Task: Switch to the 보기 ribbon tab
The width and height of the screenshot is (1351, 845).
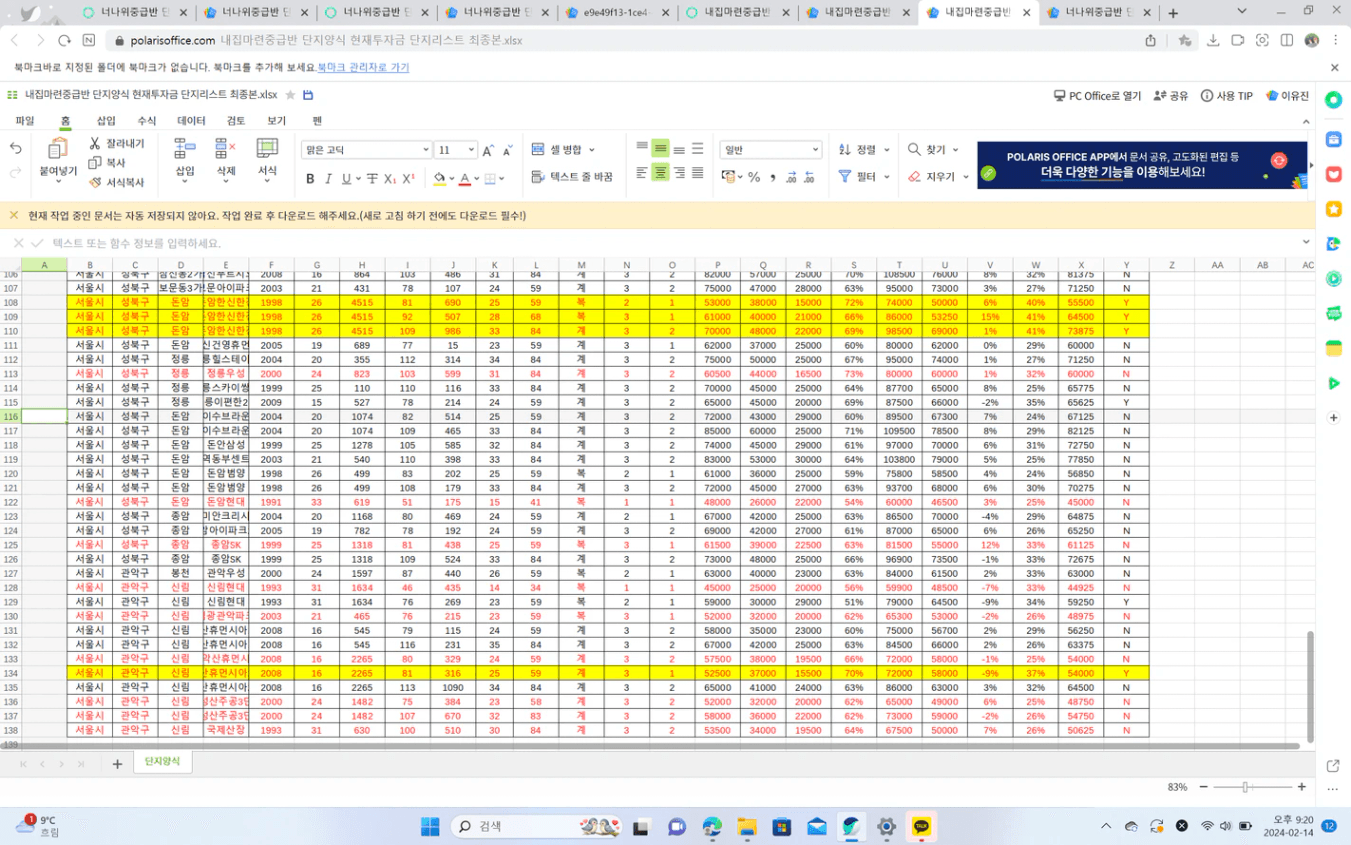Action: pyautogui.click(x=277, y=121)
